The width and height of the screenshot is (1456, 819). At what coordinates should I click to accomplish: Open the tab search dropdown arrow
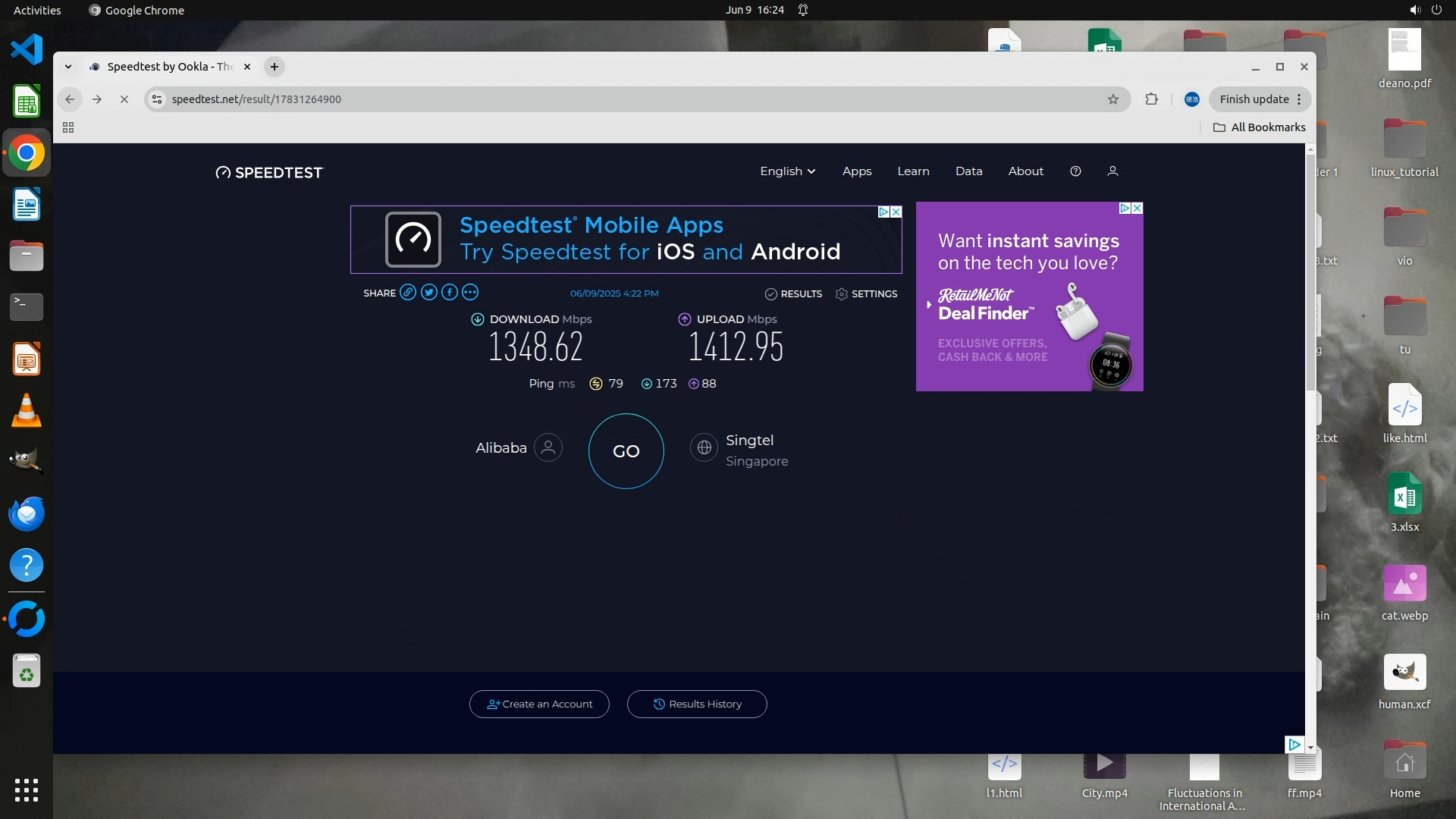68,67
